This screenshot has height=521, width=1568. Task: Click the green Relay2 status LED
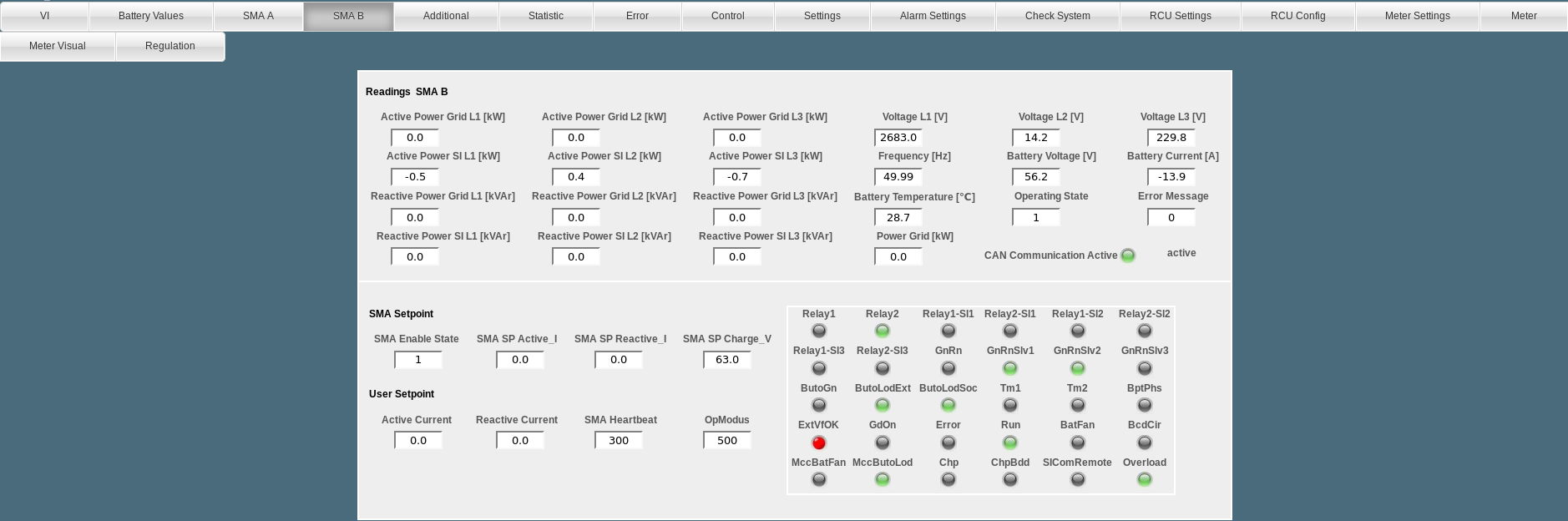[x=882, y=331]
